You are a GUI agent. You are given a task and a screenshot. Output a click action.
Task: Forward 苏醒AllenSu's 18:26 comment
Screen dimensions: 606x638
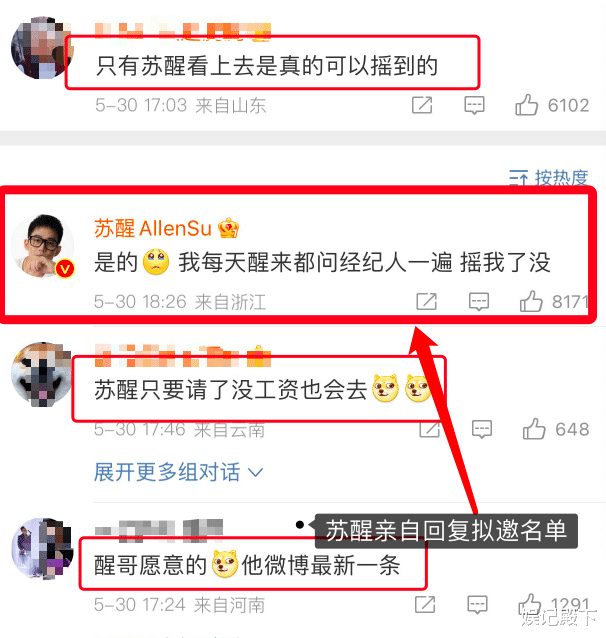[x=427, y=302]
